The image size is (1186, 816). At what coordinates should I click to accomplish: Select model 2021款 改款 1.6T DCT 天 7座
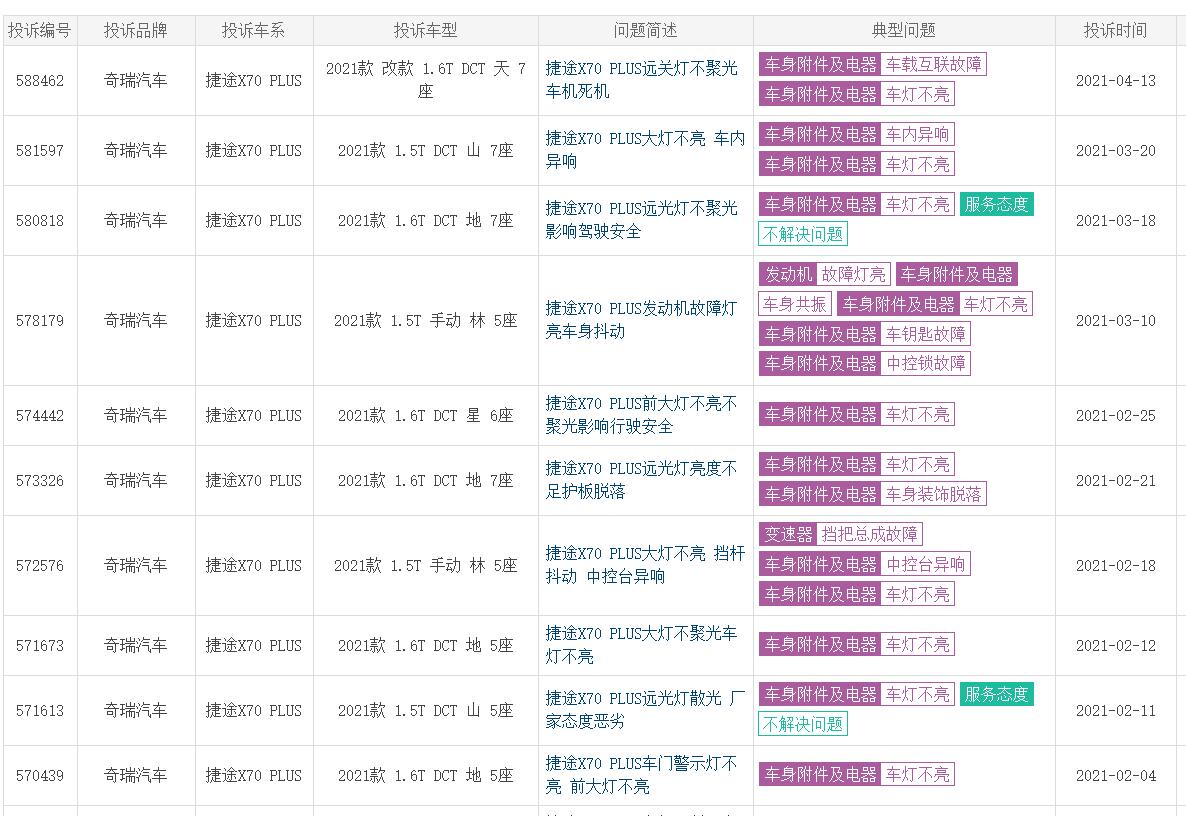pyautogui.click(x=425, y=80)
